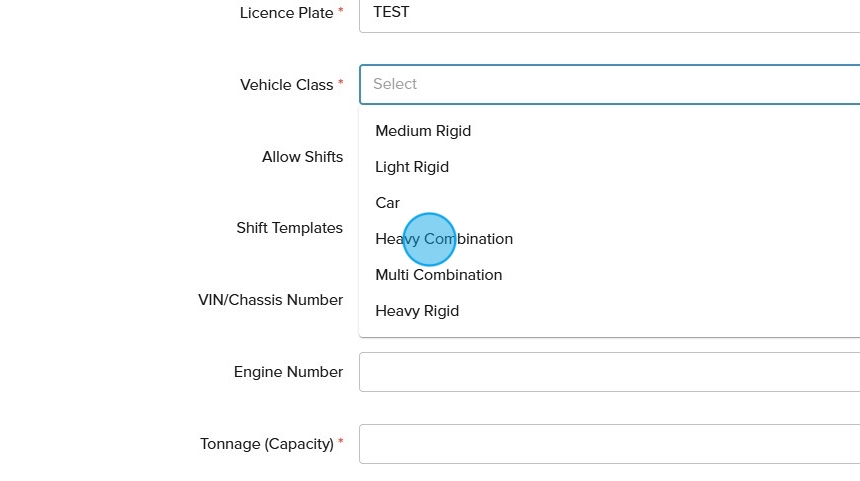Viewport: 860px width, 481px height.
Task: Click the Engine Number label
Action: (x=288, y=372)
